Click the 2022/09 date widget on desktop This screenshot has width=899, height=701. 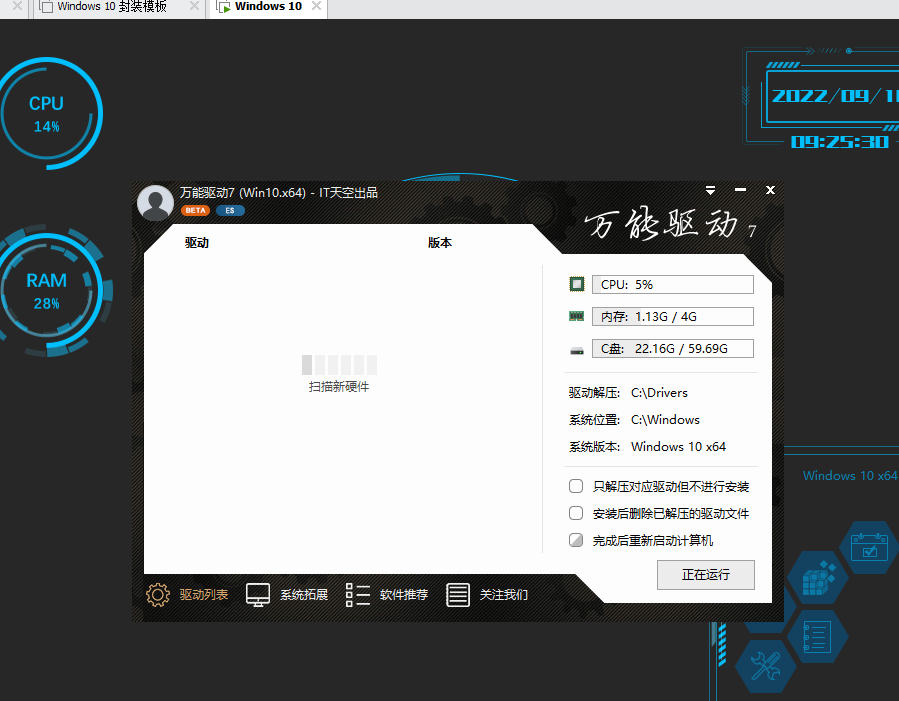tap(834, 96)
